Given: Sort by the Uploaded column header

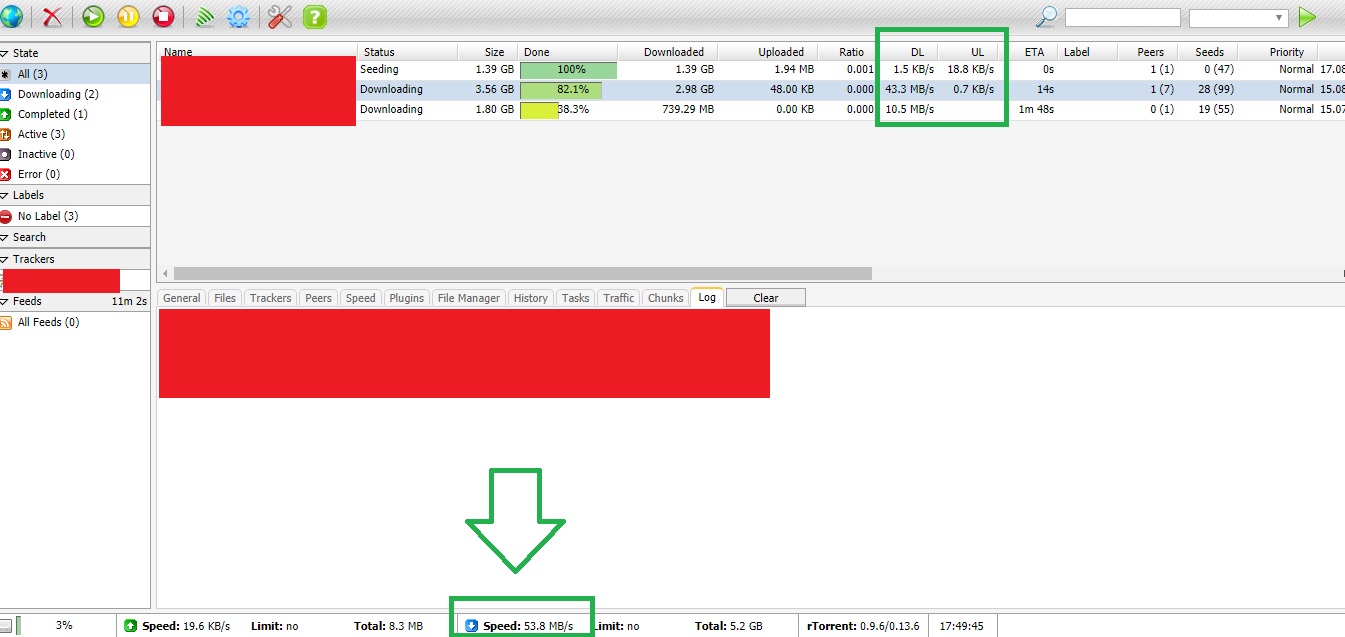Looking at the screenshot, I should [768, 52].
